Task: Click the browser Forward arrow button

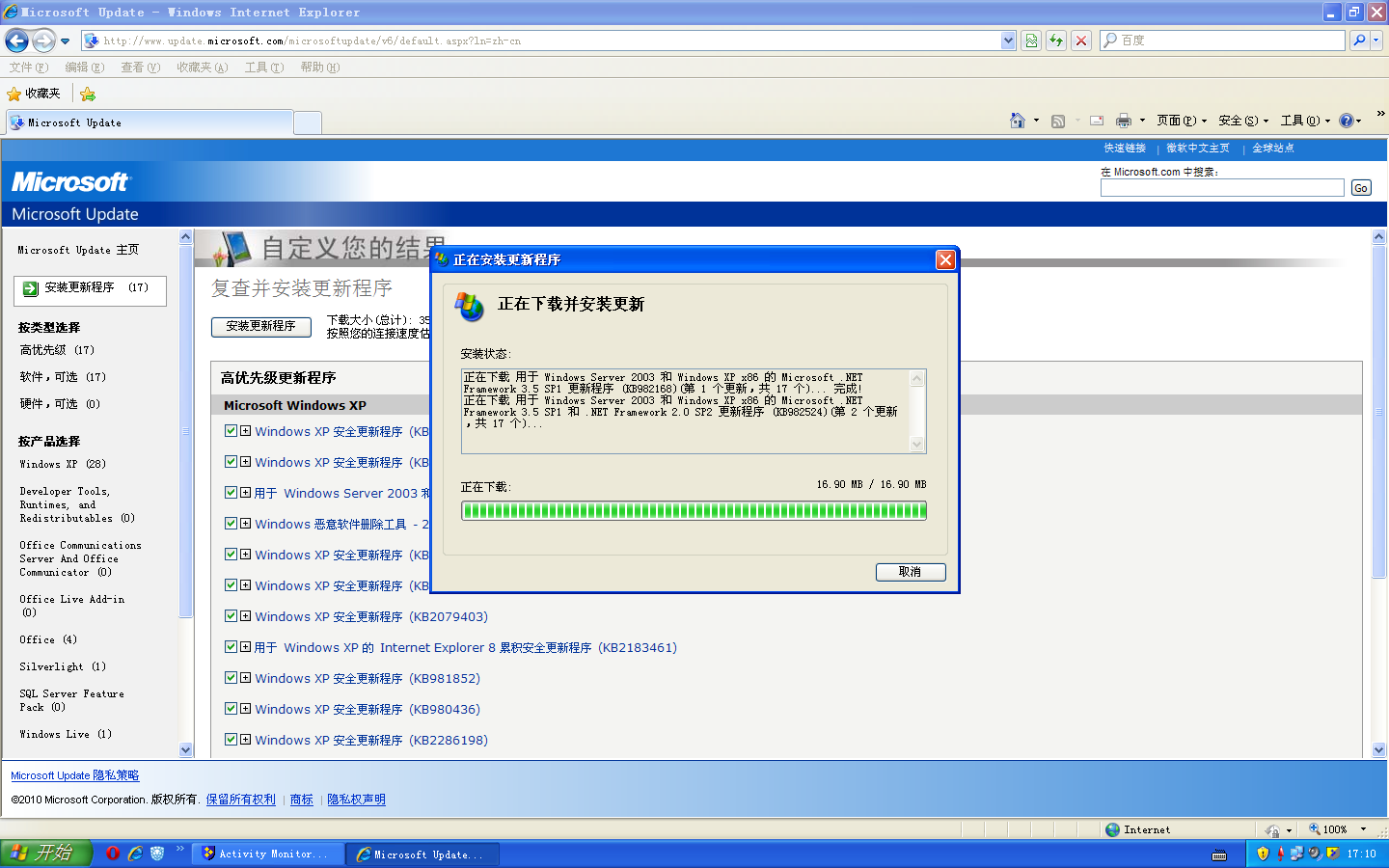Action: (43, 41)
